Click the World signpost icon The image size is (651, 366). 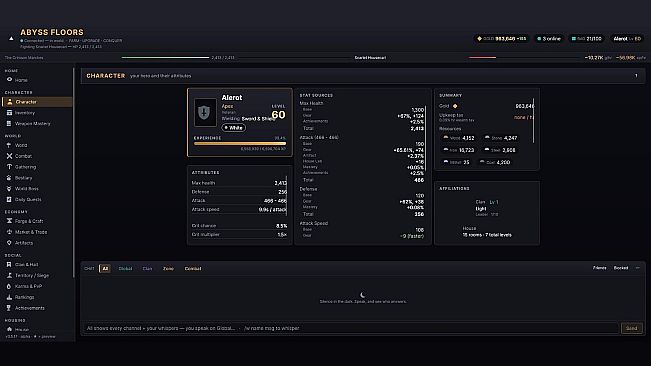point(9,145)
